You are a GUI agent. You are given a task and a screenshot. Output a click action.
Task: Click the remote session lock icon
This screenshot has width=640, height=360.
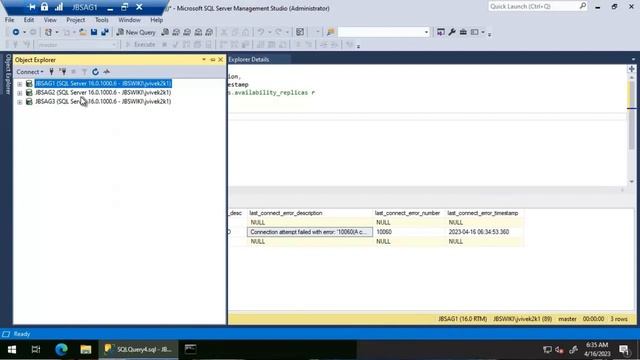[x=44, y=7]
